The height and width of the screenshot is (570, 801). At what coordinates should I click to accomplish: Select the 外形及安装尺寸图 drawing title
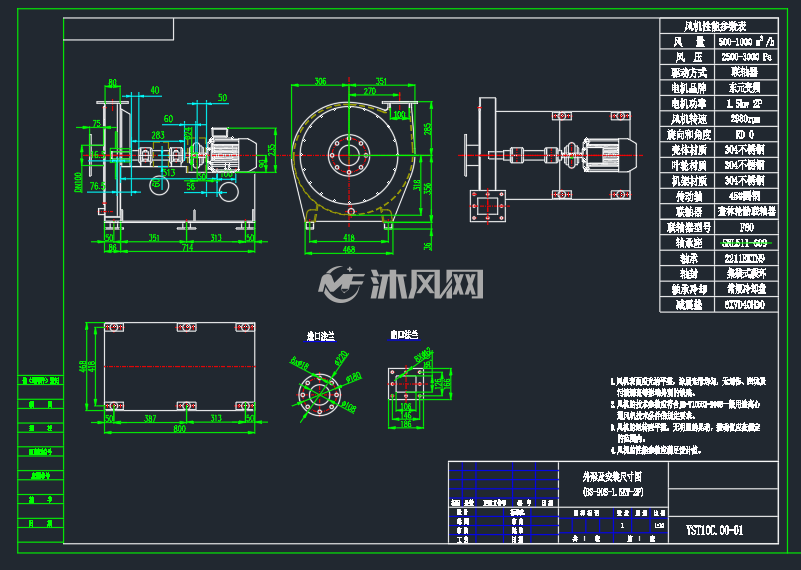tap(612, 477)
